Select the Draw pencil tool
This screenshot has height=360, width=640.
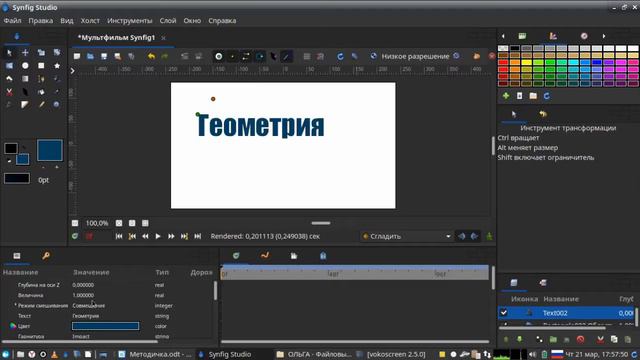[x=41, y=104]
